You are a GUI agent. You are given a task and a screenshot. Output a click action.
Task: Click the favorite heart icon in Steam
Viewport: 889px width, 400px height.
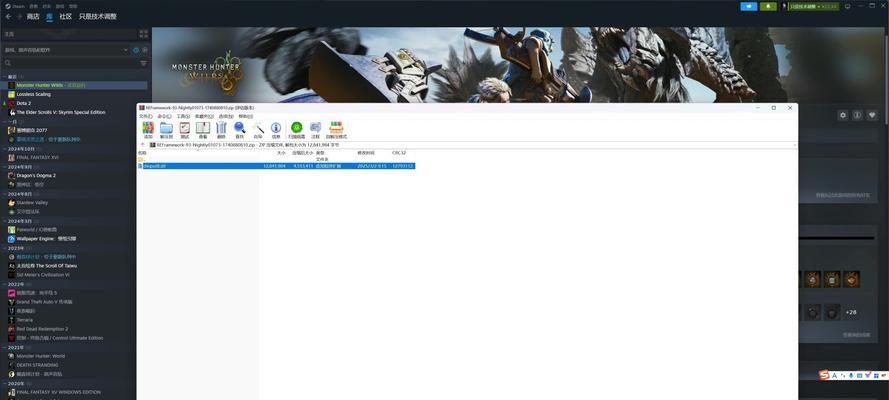tap(872, 115)
